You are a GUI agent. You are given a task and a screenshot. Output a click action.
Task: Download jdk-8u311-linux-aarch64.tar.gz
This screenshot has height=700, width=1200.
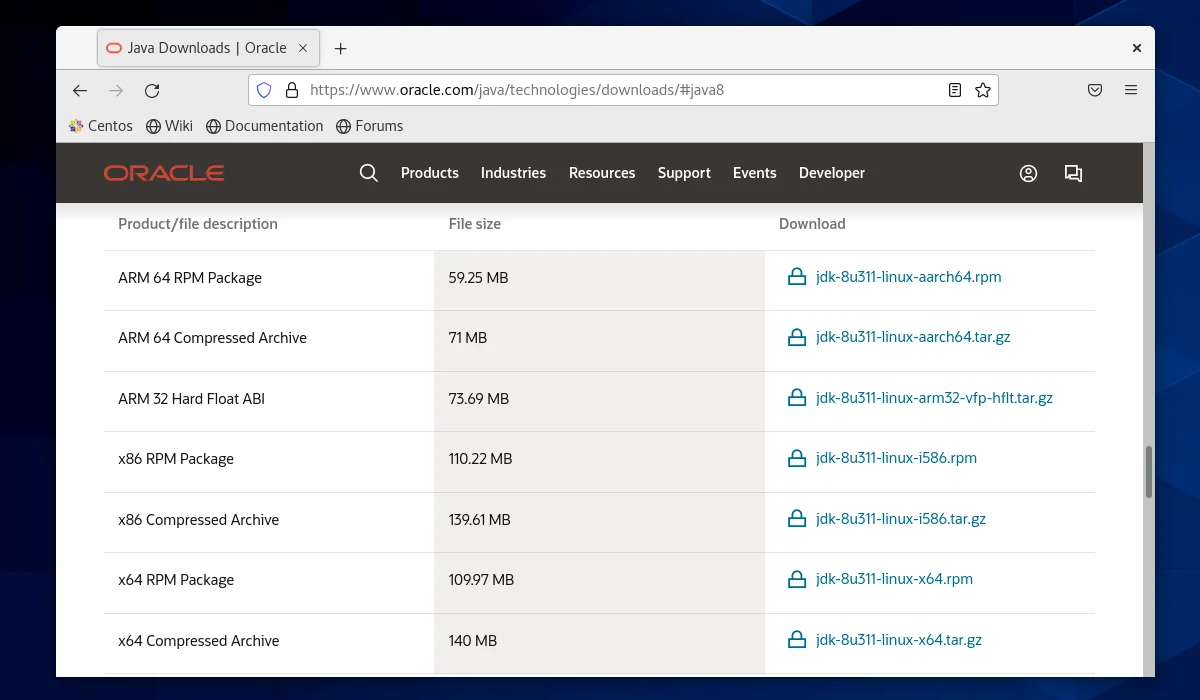tap(912, 337)
